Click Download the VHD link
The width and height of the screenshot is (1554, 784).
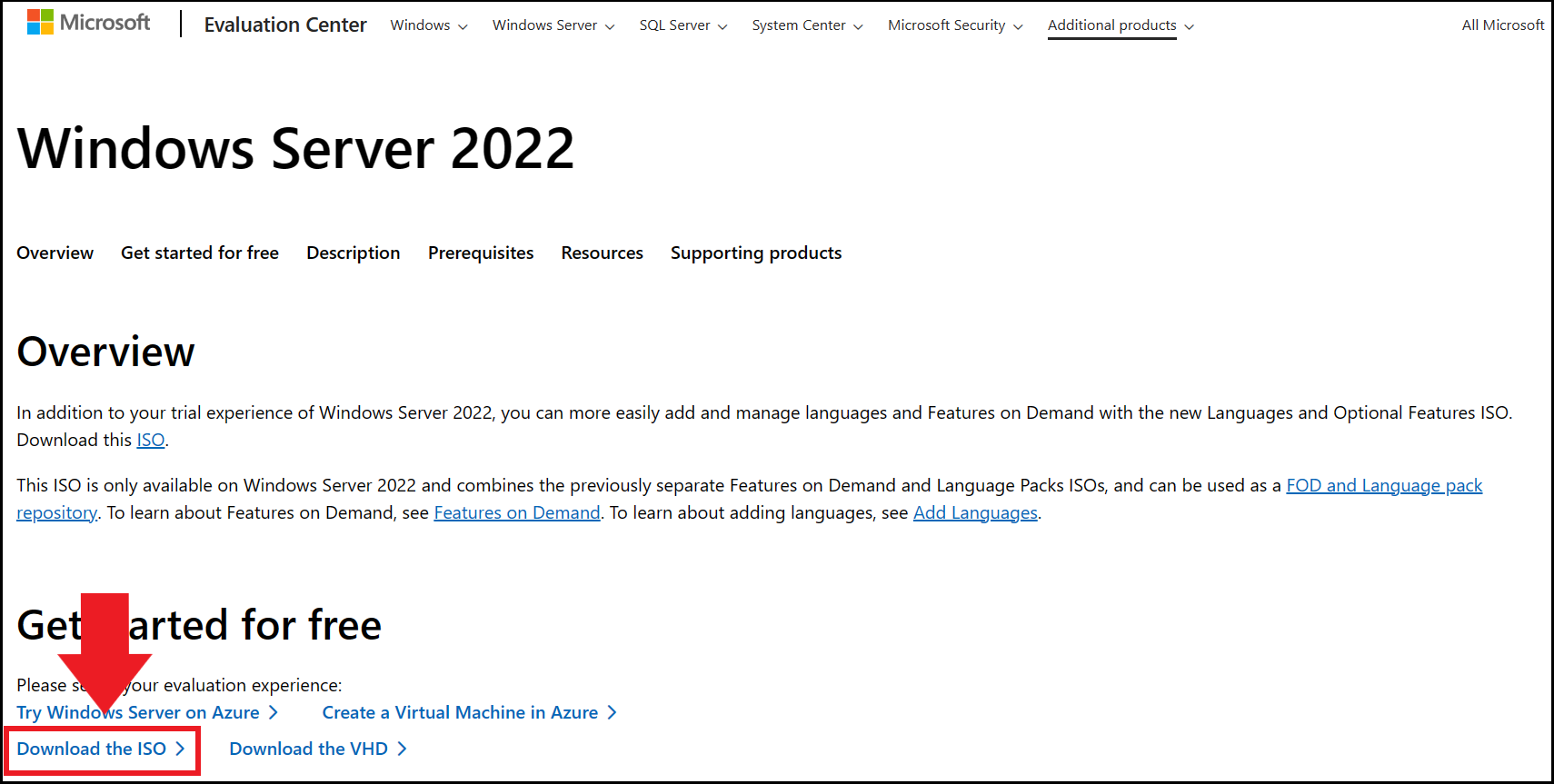[x=318, y=749]
